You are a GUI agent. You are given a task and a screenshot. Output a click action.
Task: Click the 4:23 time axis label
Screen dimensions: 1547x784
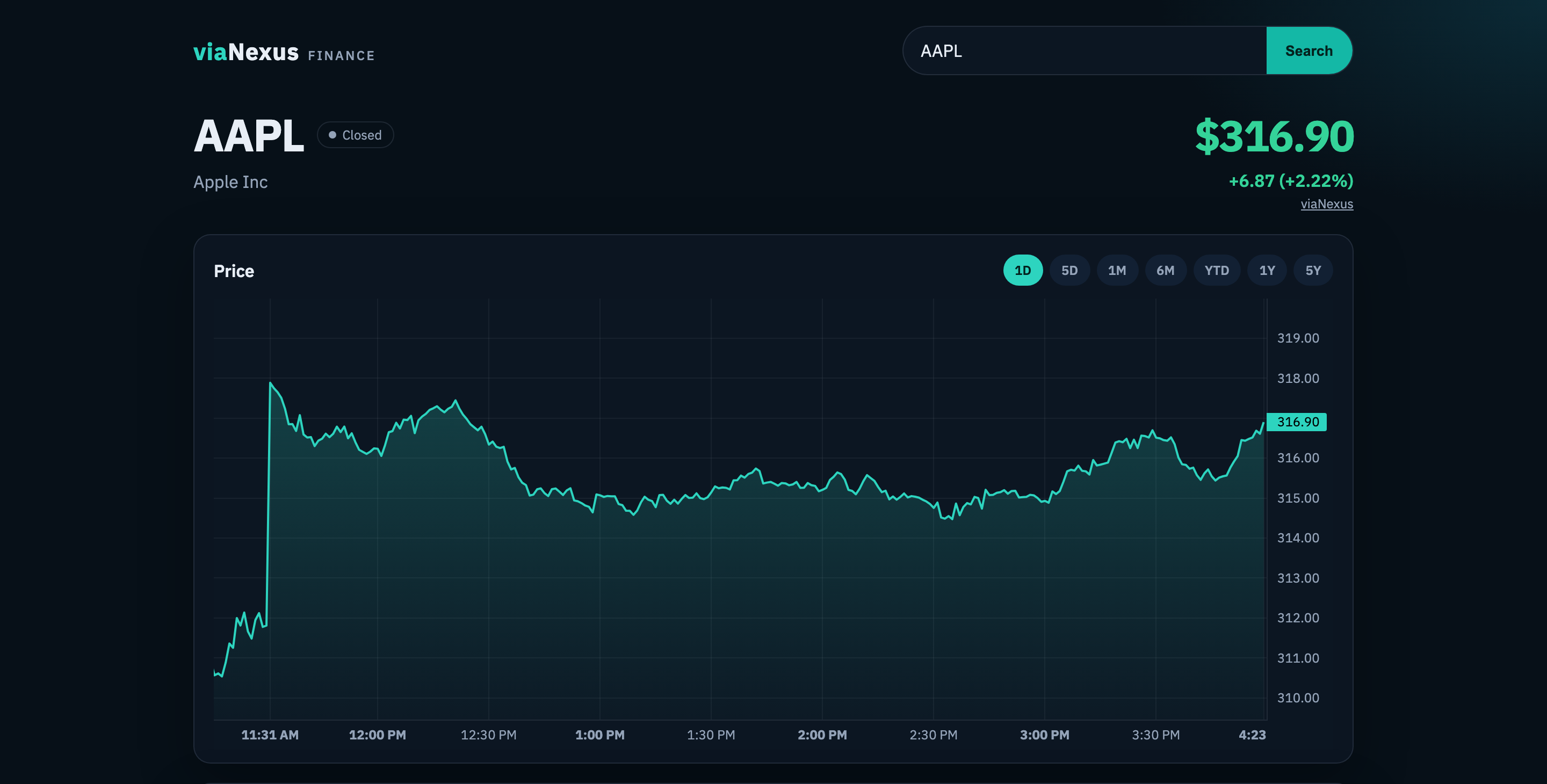pyautogui.click(x=1252, y=735)
